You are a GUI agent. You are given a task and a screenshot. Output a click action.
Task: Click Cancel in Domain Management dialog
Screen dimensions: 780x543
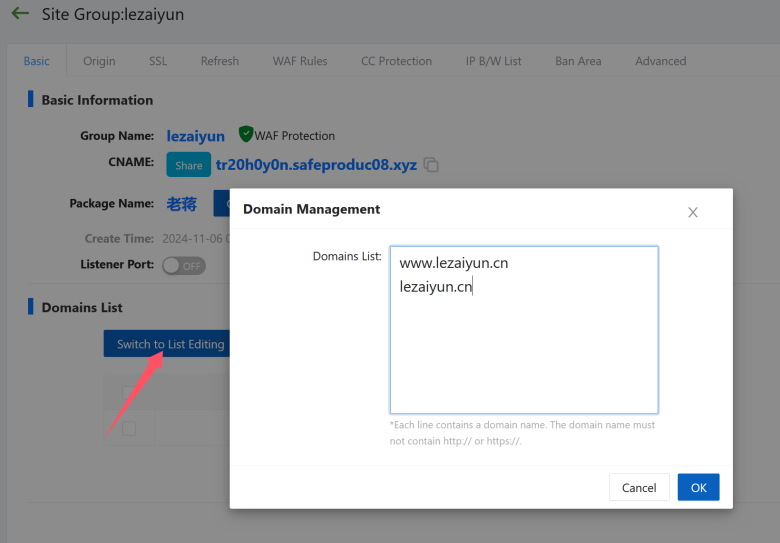tap(639, 487)
